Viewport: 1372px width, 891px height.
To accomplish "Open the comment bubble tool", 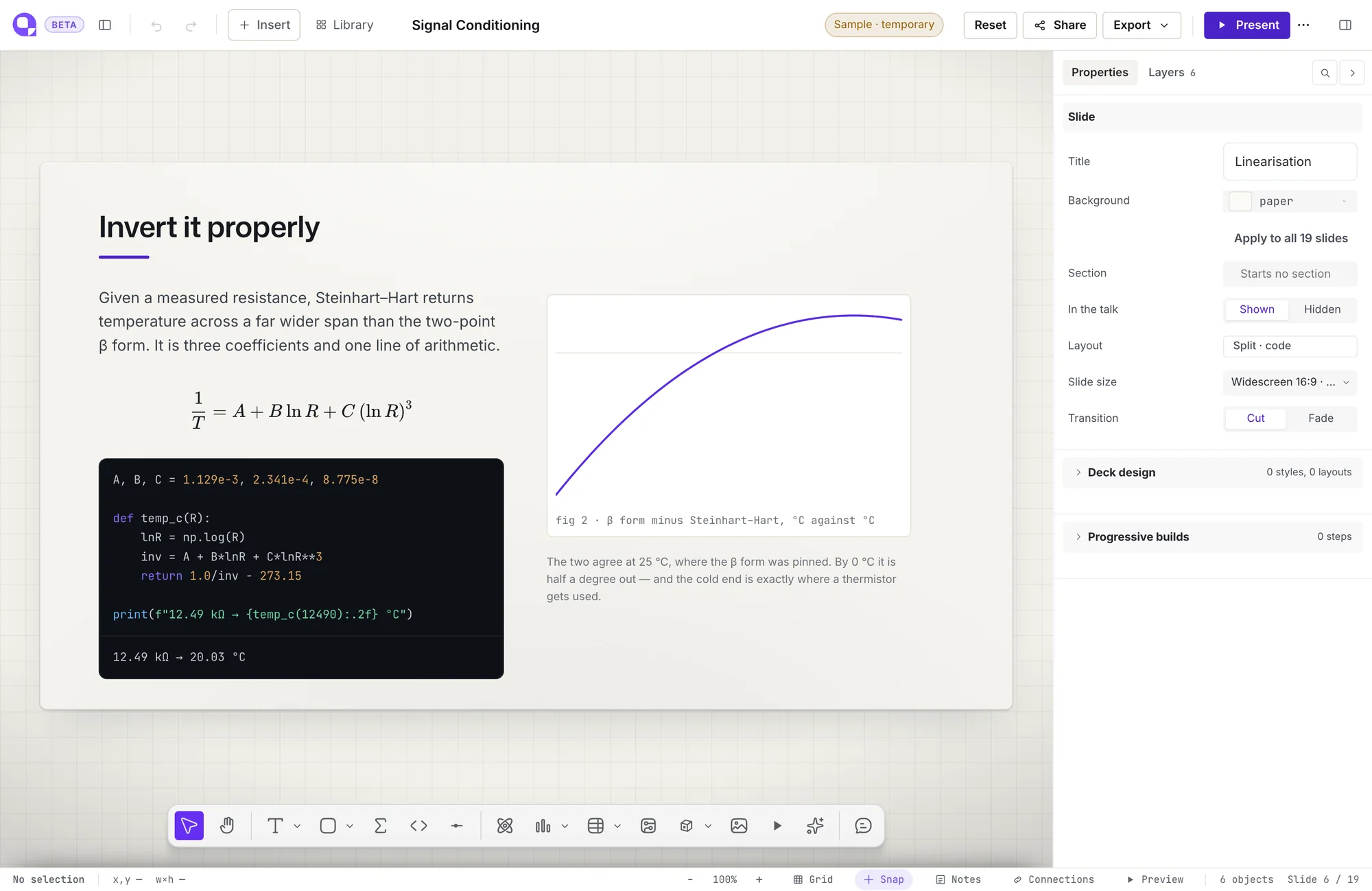I will pyautogui.click(x=863, y=826).
